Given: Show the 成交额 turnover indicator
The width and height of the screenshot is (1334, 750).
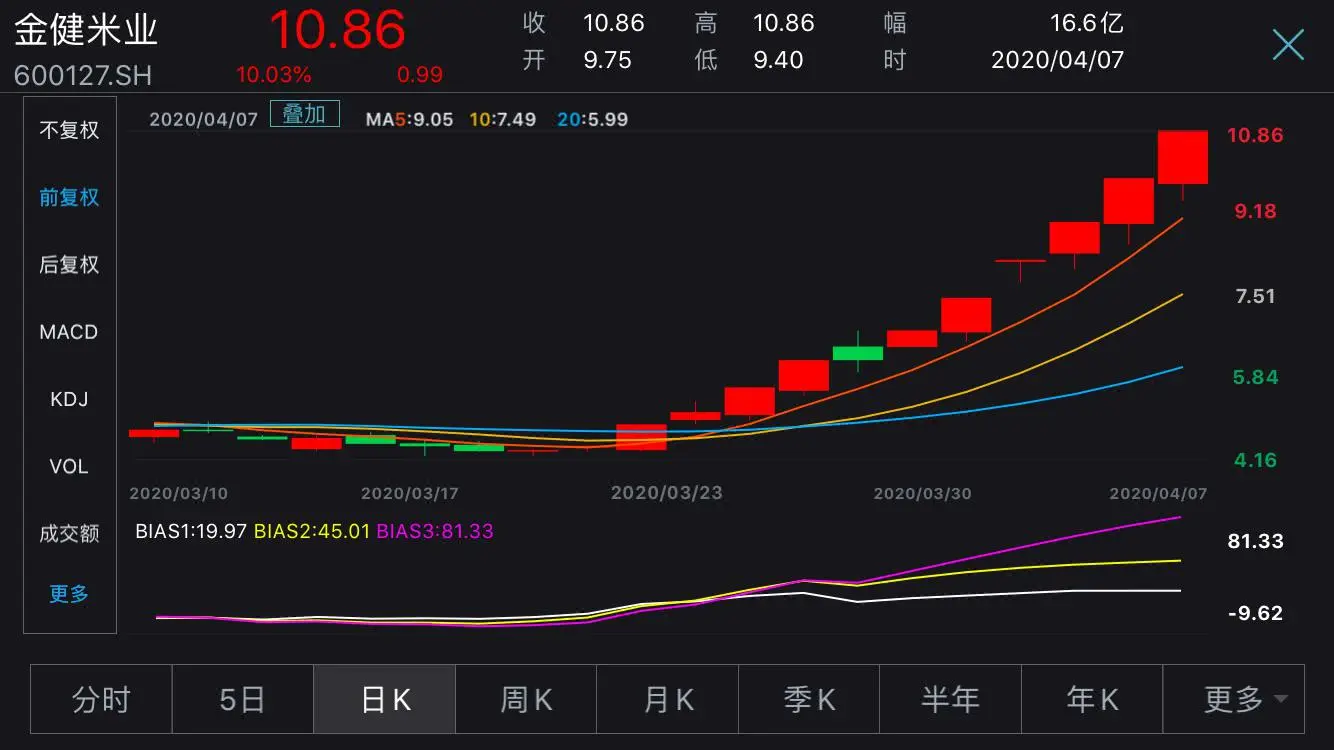Looking at the screenshot, I should point(69,533).
